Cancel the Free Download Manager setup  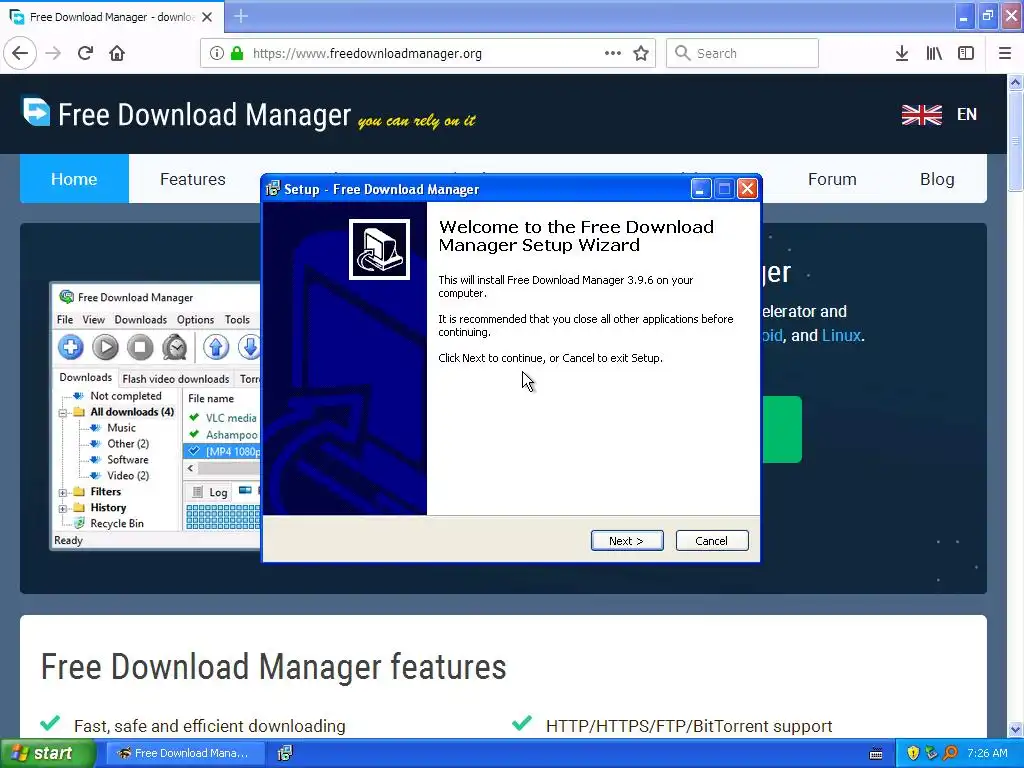[x=712, y=541]
